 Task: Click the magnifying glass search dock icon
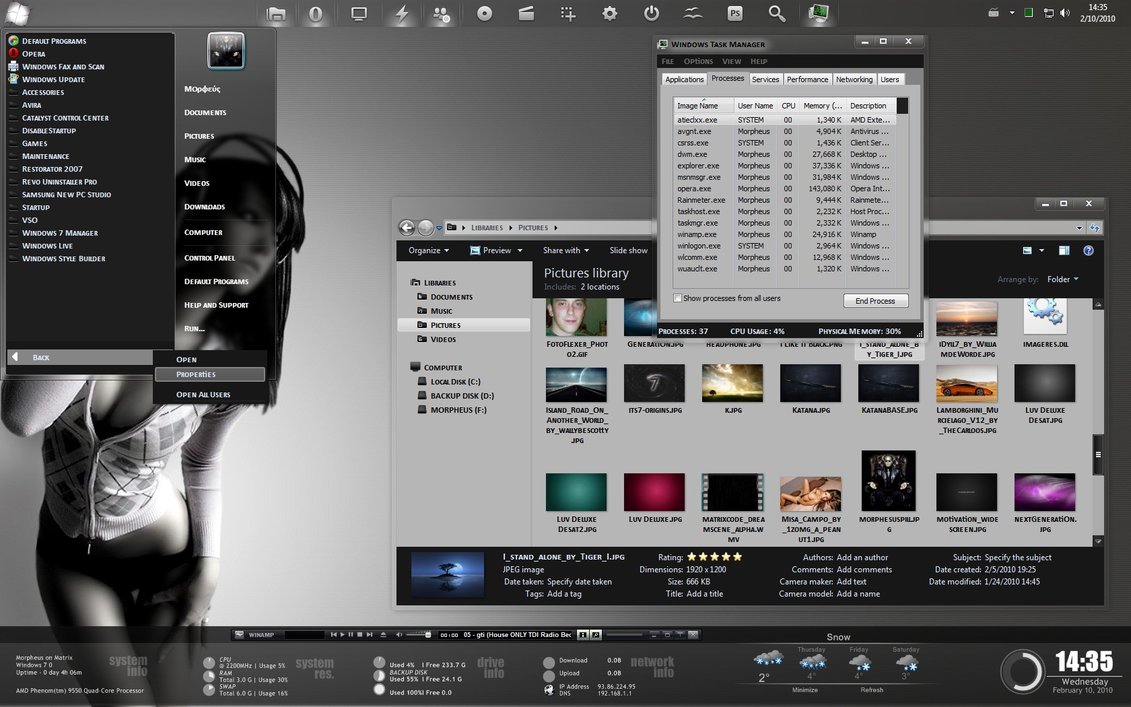point(777,14)
